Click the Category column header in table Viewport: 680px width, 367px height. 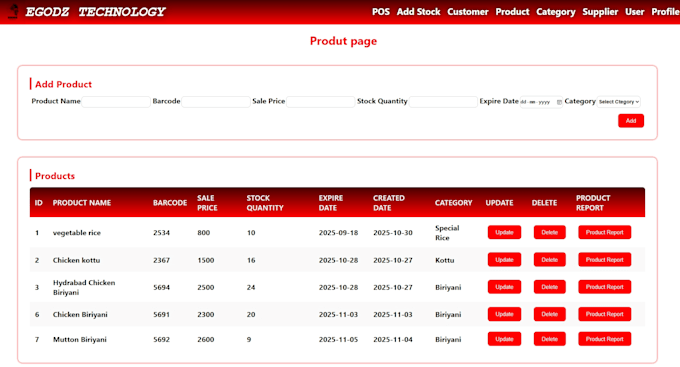(x=453, y=203)
